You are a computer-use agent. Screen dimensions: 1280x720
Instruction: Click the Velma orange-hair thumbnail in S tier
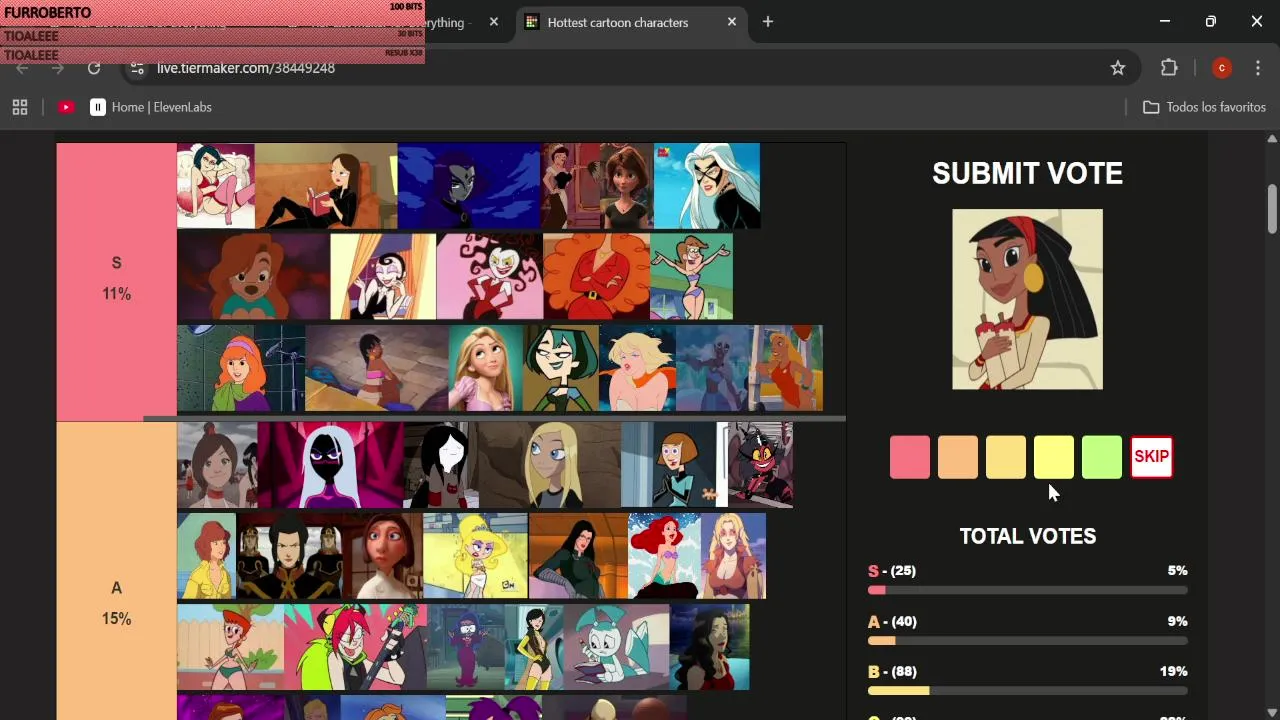241,368
